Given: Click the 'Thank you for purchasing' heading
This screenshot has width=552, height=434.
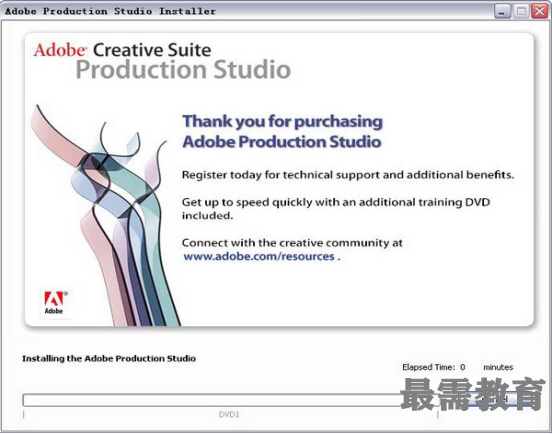Looking at the screenshot, I should (282, 121).
